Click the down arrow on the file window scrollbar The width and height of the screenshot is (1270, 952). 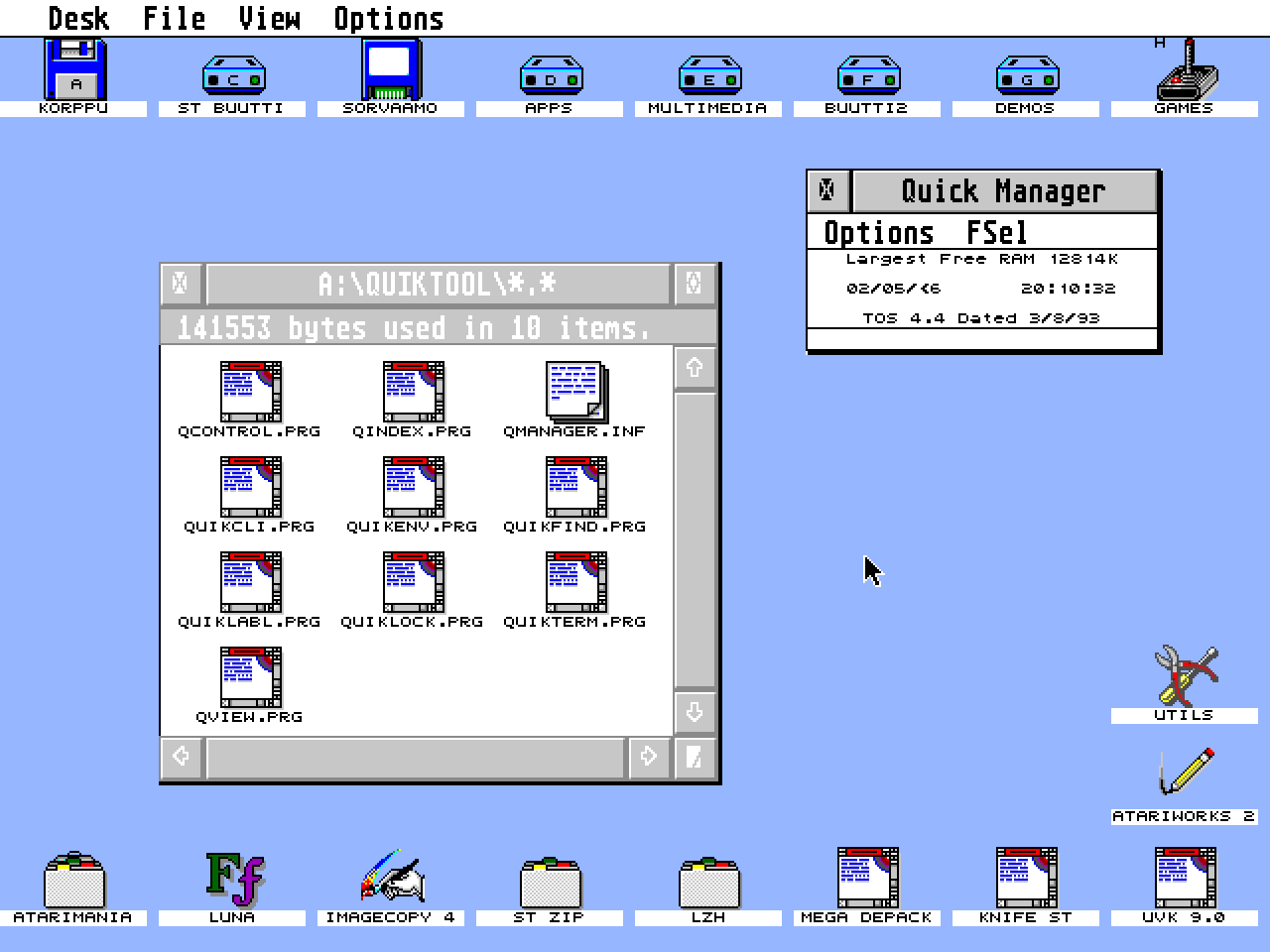tap(695, 711)
